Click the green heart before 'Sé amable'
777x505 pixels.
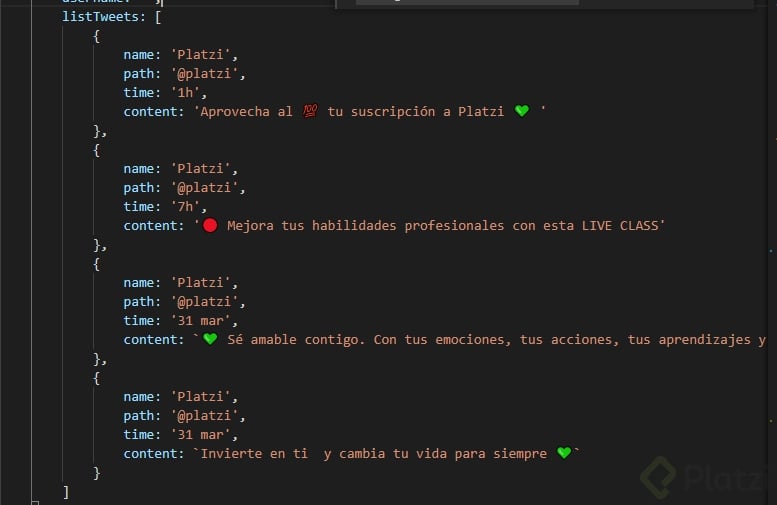[210, 339]
